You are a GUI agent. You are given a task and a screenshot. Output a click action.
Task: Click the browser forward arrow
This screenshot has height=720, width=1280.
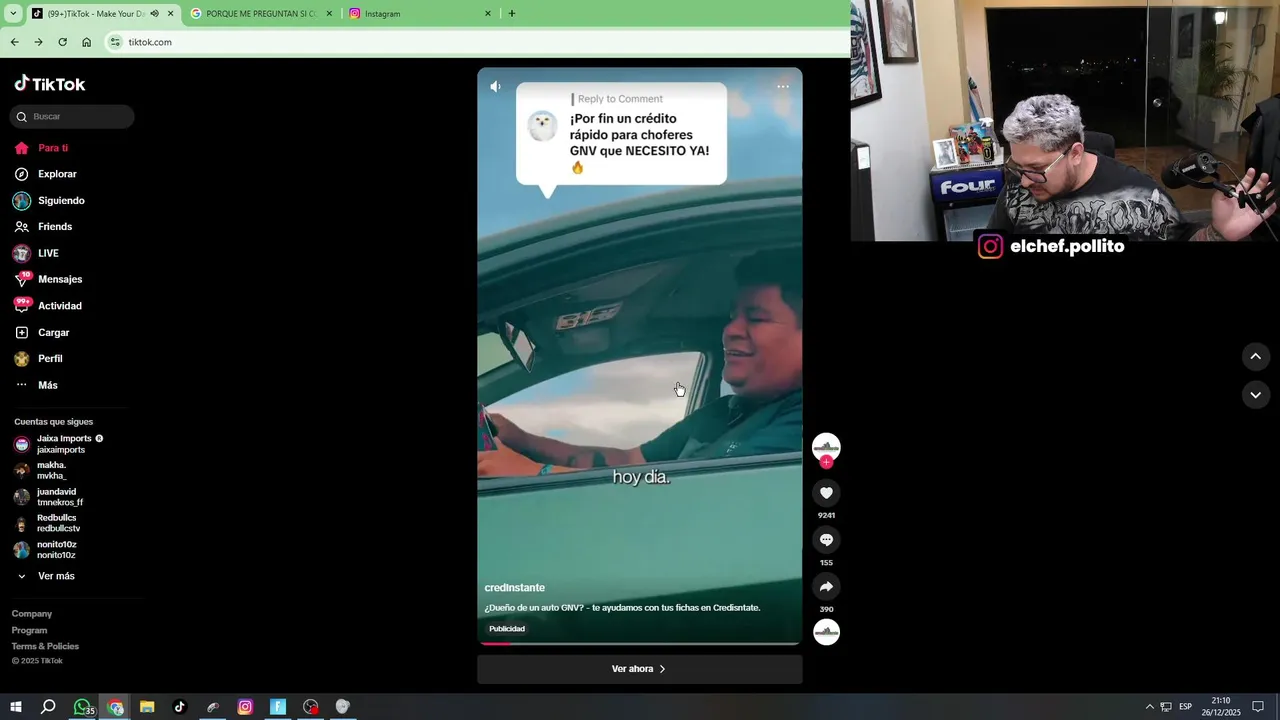tap(38, 42)
